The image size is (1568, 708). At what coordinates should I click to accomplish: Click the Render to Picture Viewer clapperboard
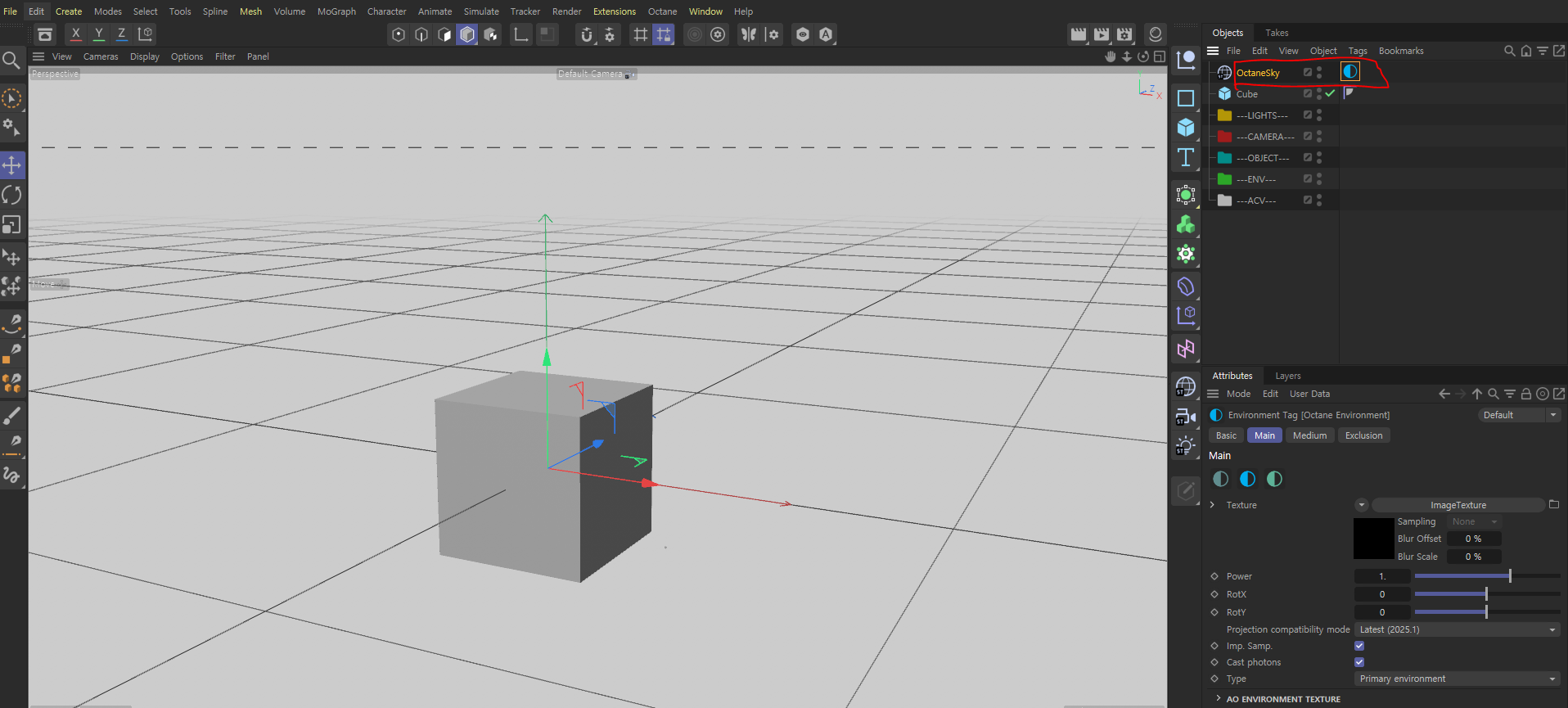point(1102,34)
